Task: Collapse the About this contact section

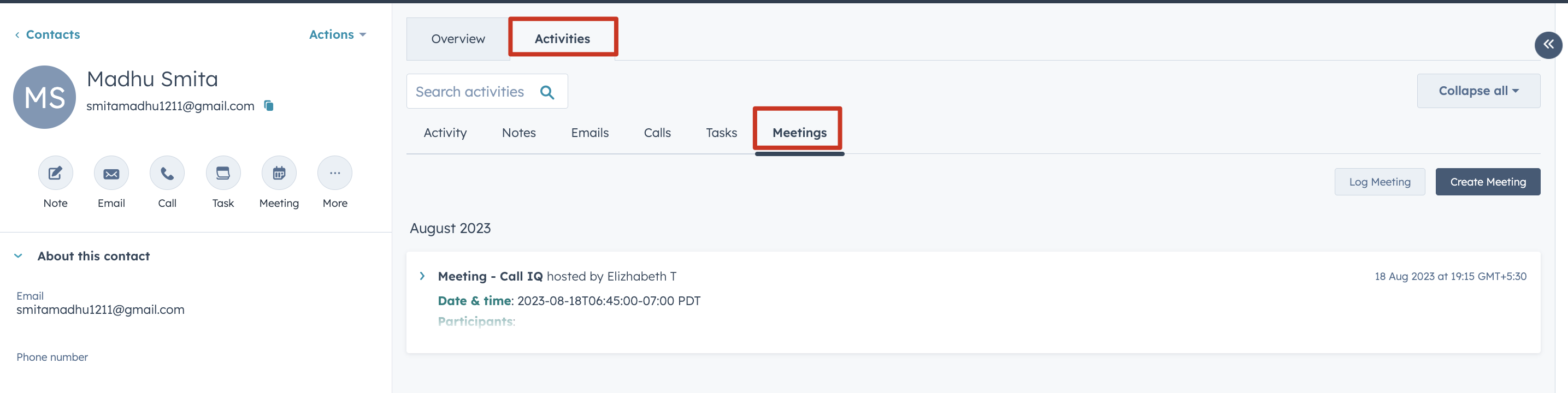Action: [x=18, y=256]
